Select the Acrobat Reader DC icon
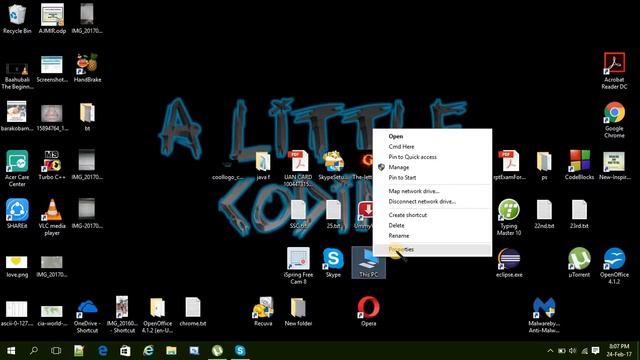Image resolution: width=640 pixels, height=360 pixels. [614, 70]
